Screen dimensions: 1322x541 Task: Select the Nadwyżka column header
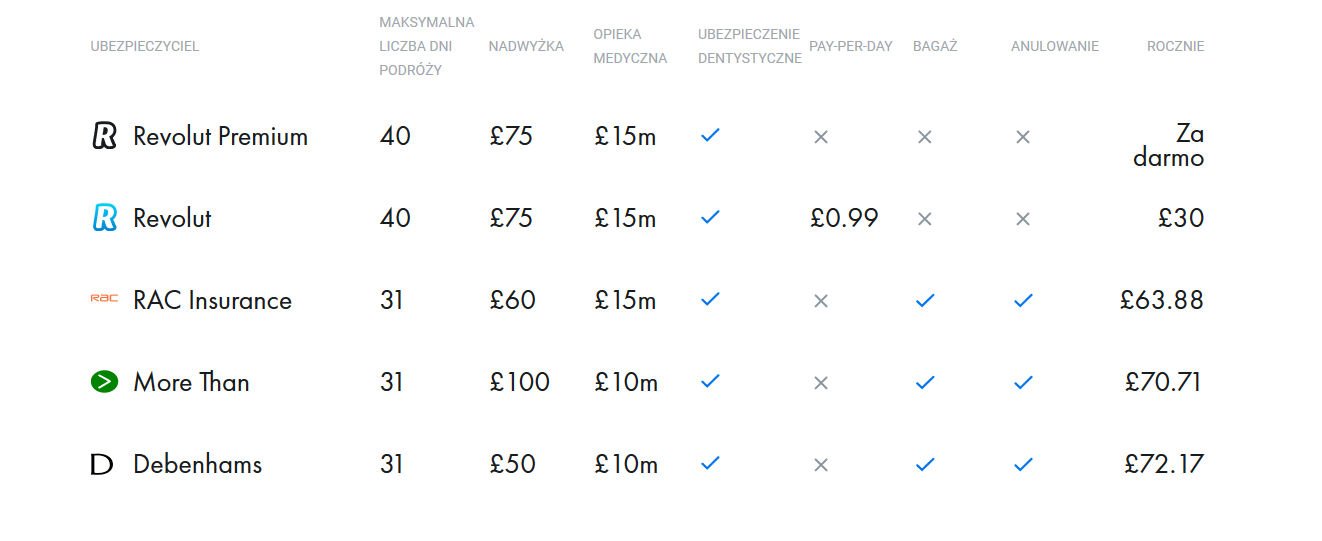(x=526, y=46)
